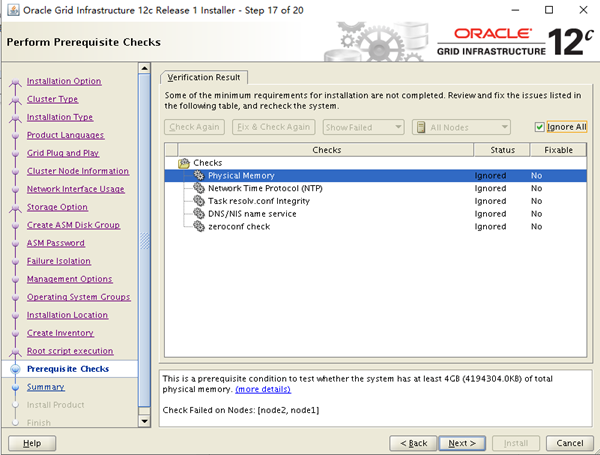Go to Cluster Type step
This screenshot has width=600, height=455.
tap(52, 99)
